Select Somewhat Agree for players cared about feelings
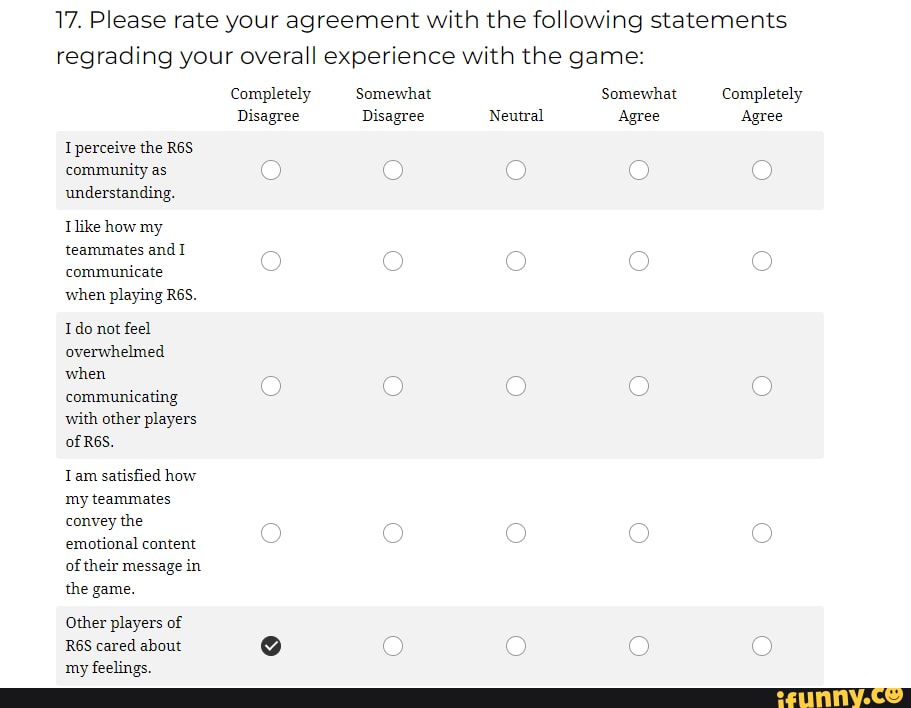 pyautogui.click(x=639, y=646)
